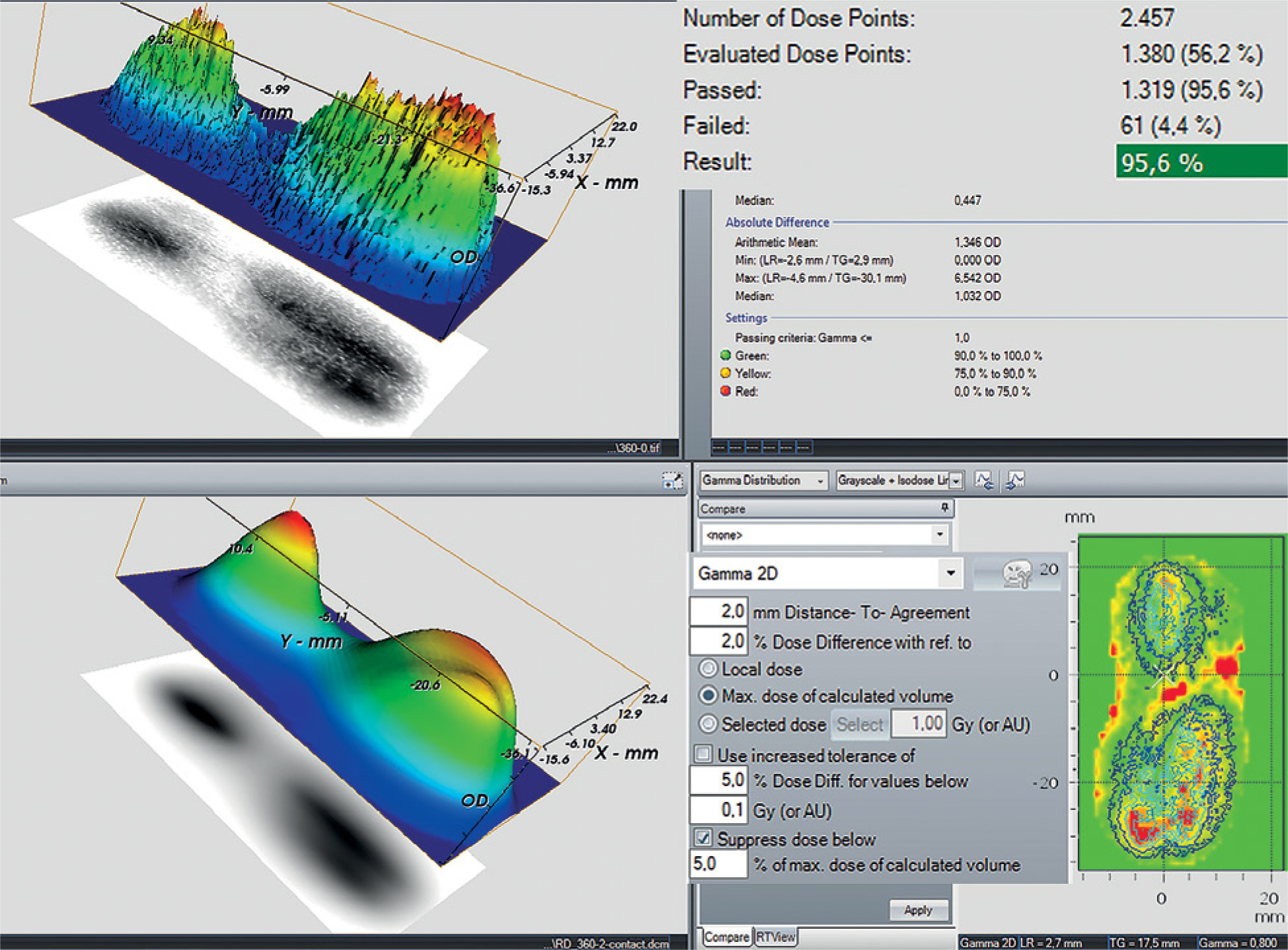Pin the Compare panel with pushpin icon
The image size is (1288, 950).
click(x=944, y=508)
